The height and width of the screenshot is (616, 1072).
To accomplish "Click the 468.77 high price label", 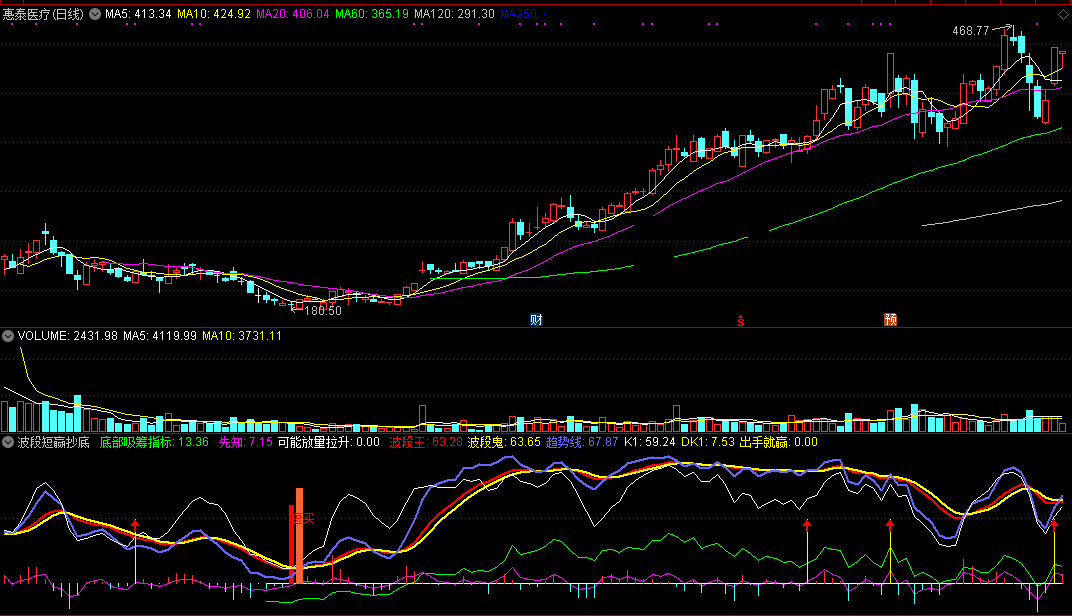I will tap(971, 31).
